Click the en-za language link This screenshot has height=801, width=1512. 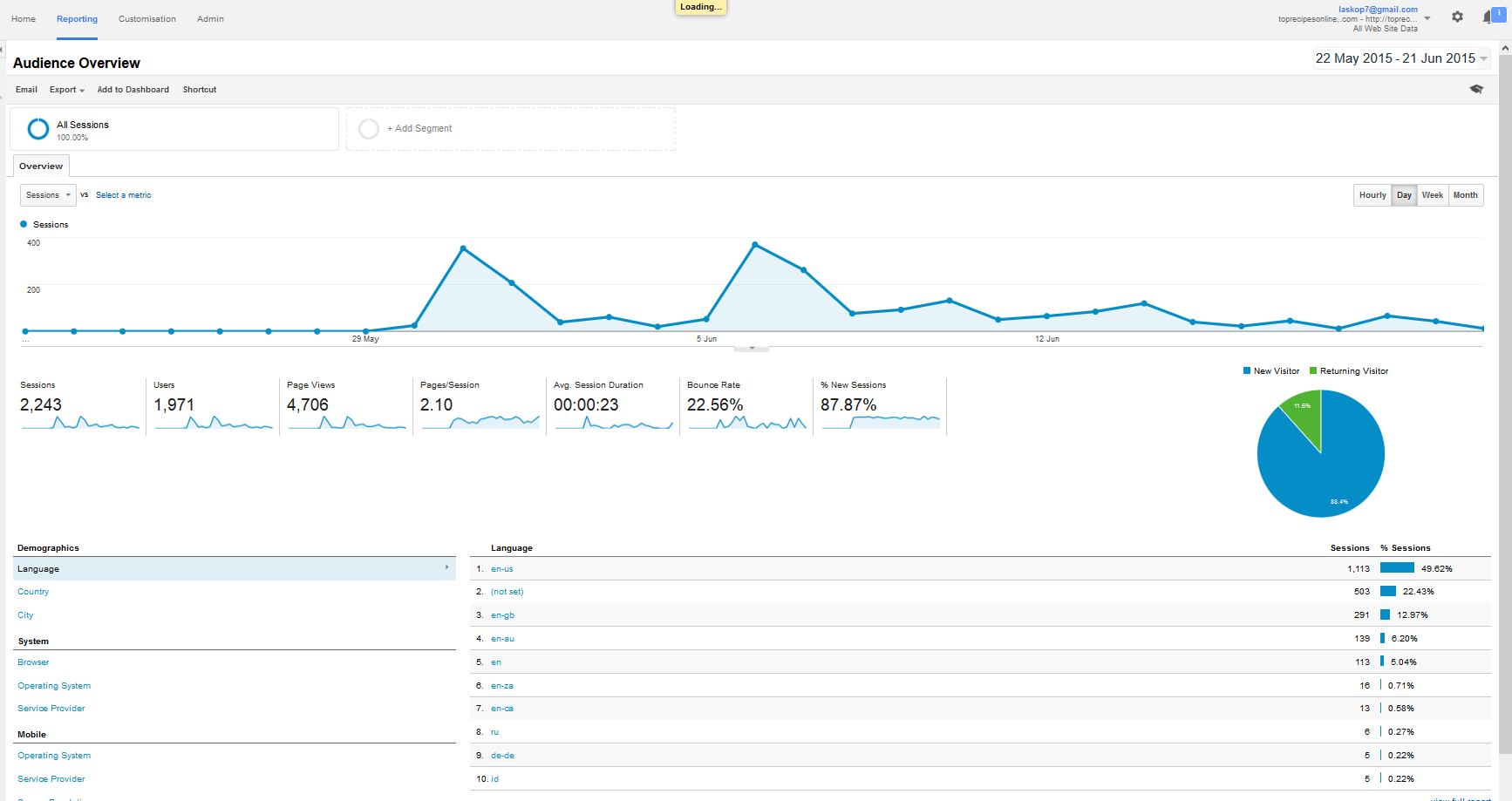pos(502,686)
